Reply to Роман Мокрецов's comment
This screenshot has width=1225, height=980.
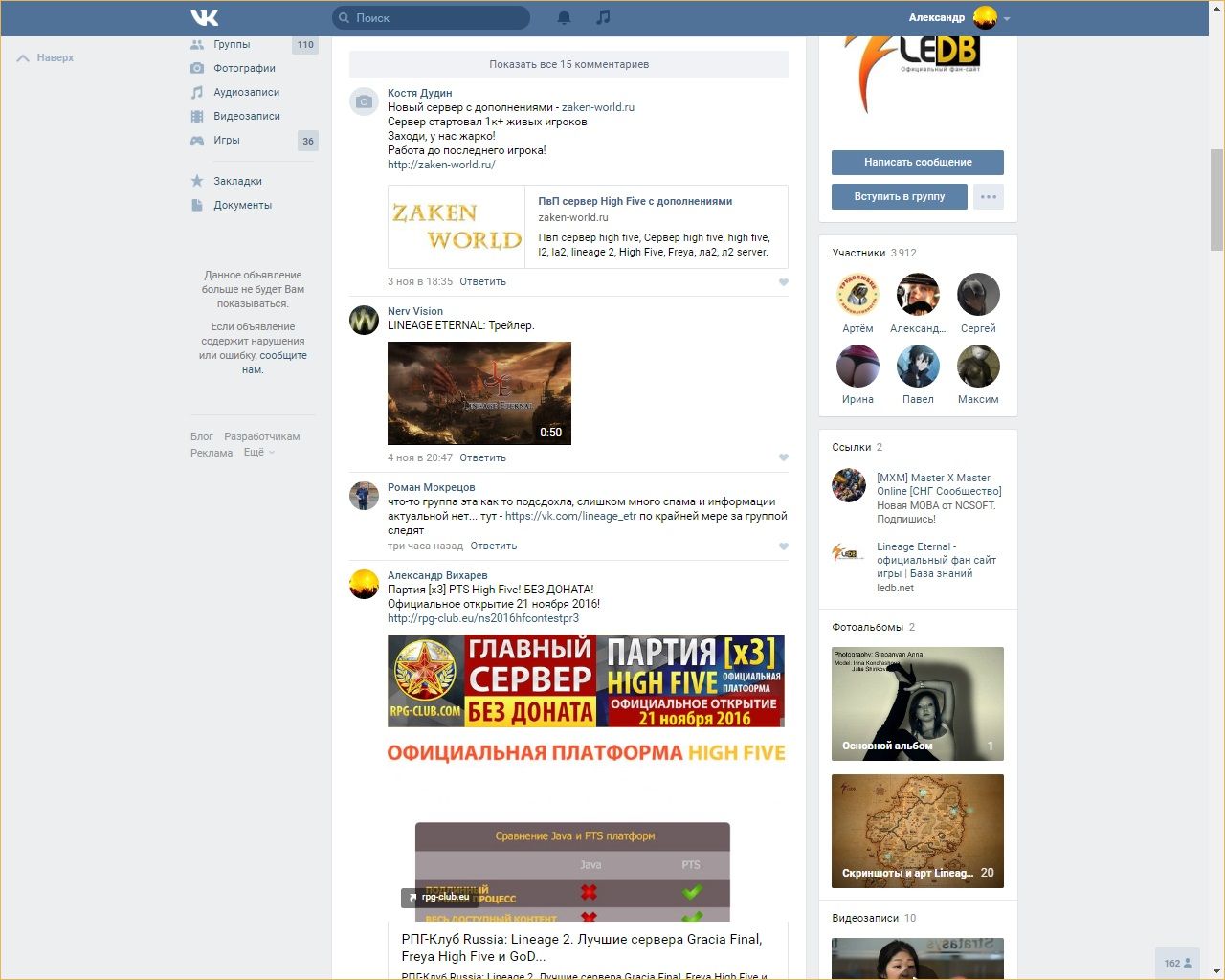tap(494, 546)
